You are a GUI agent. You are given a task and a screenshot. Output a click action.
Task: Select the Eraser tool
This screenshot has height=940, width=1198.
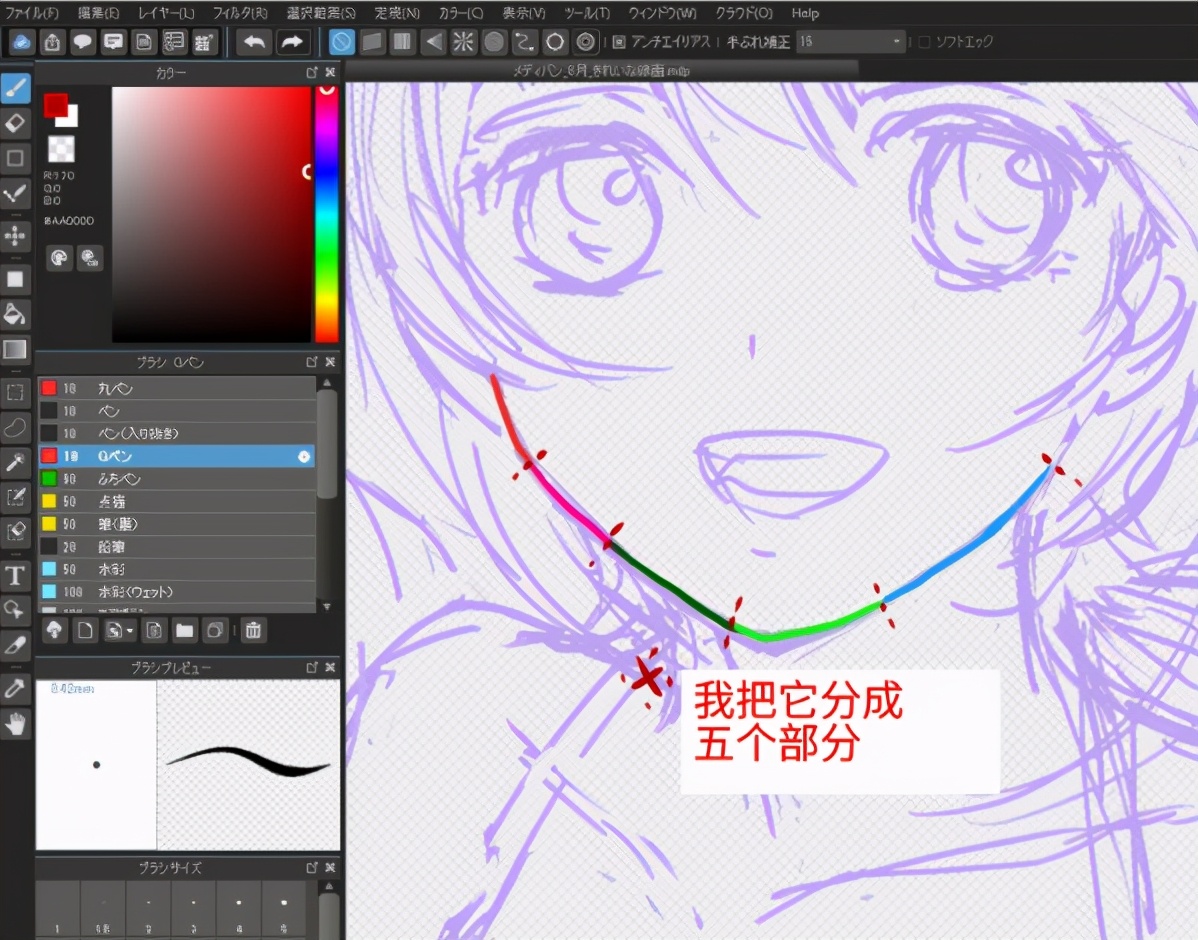click(x=15, y=123)
